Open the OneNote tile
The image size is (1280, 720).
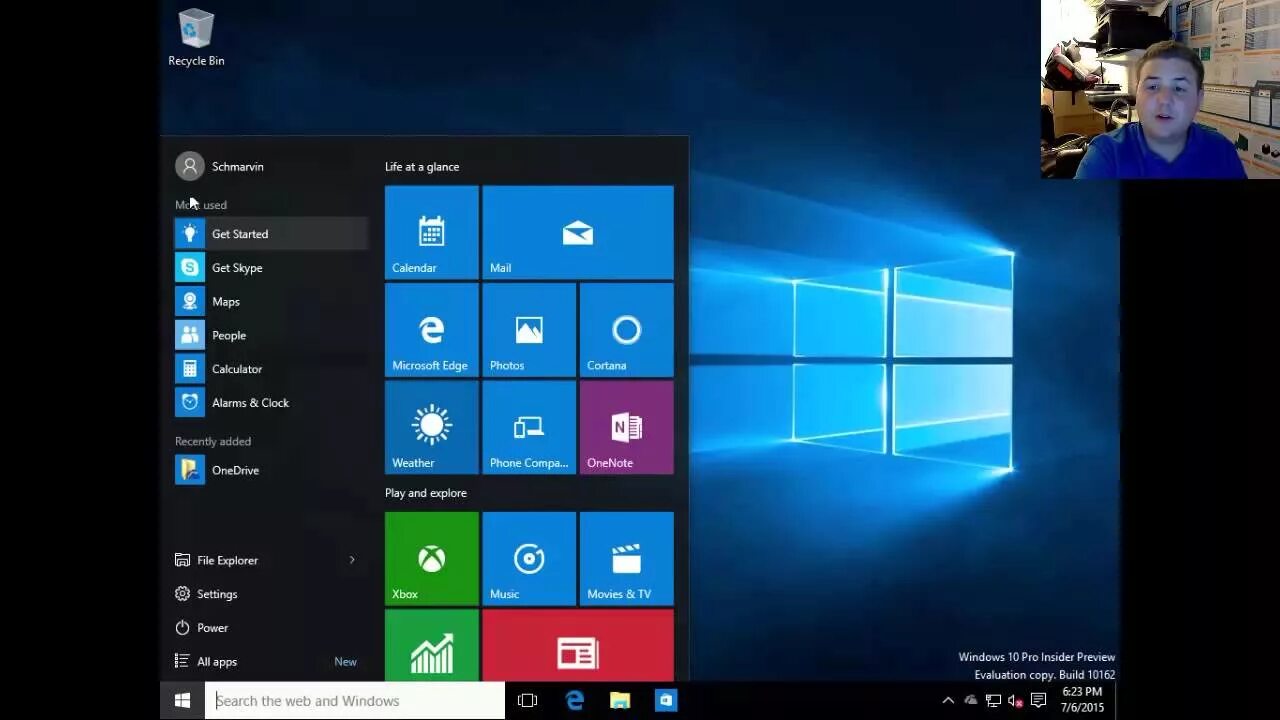(x=627, y=427)
